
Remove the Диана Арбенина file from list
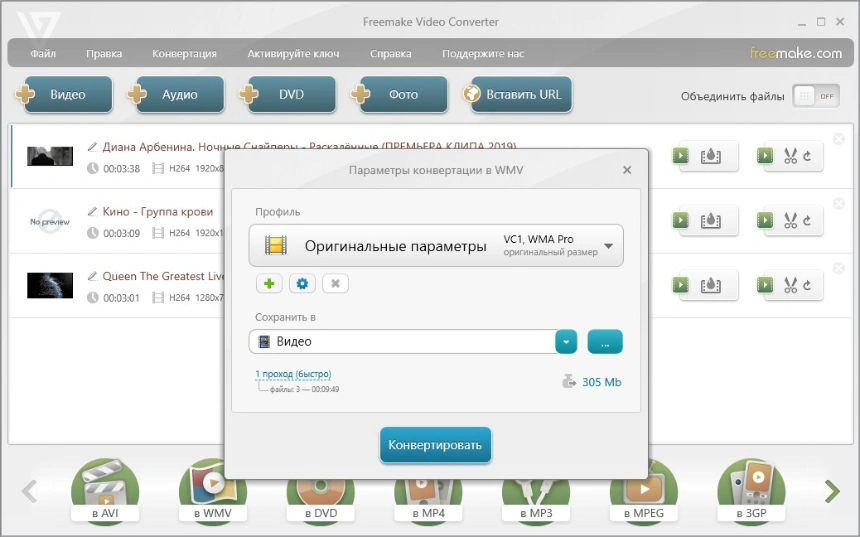[839, 139]
